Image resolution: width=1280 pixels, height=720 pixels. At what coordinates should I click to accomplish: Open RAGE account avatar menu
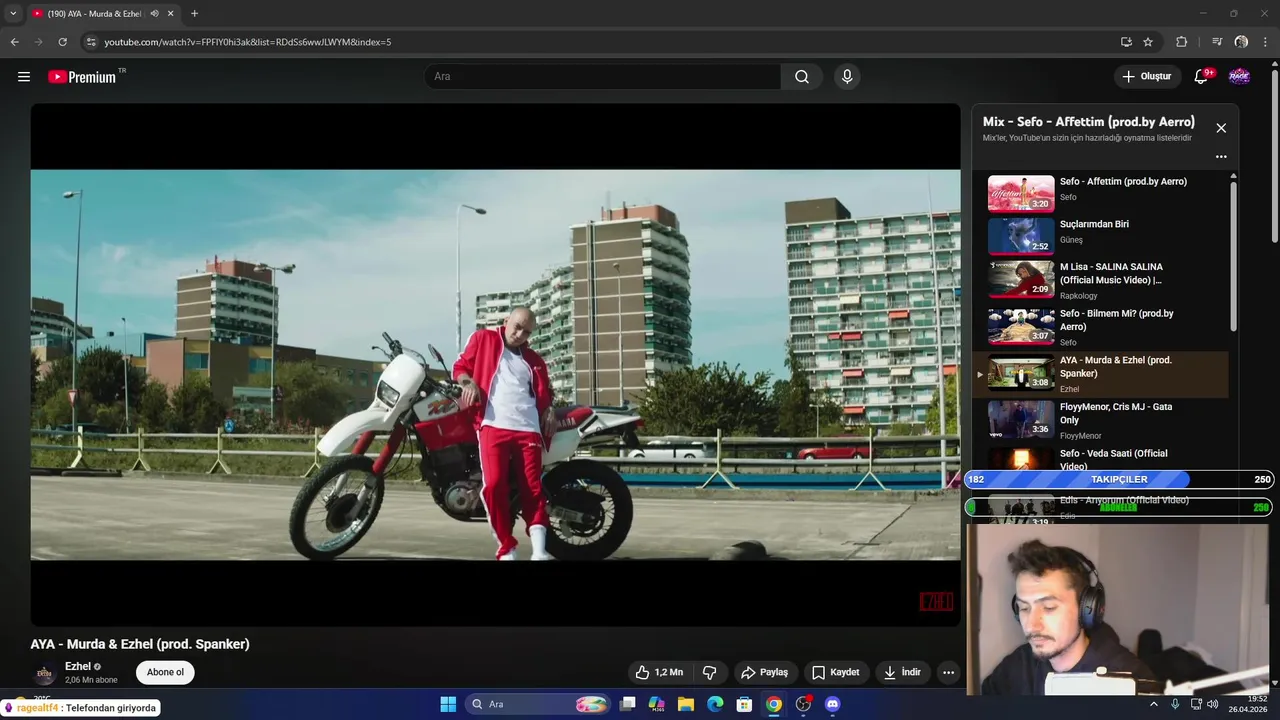(1239, 77)
